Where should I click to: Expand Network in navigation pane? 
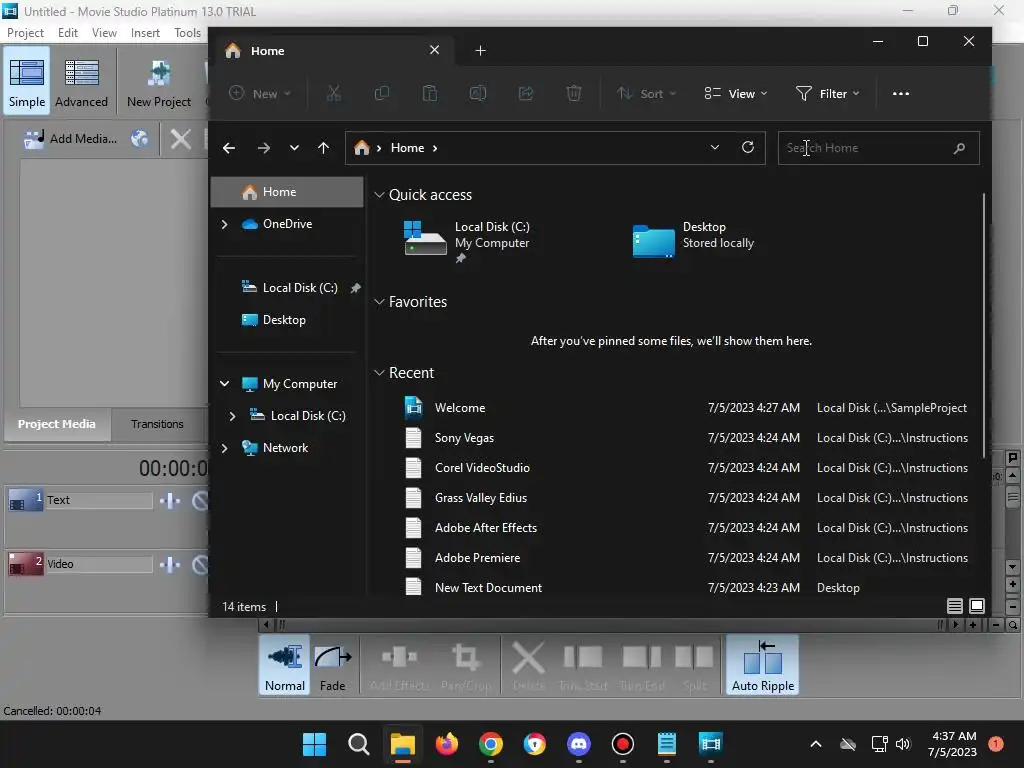[x=225, y=448]
